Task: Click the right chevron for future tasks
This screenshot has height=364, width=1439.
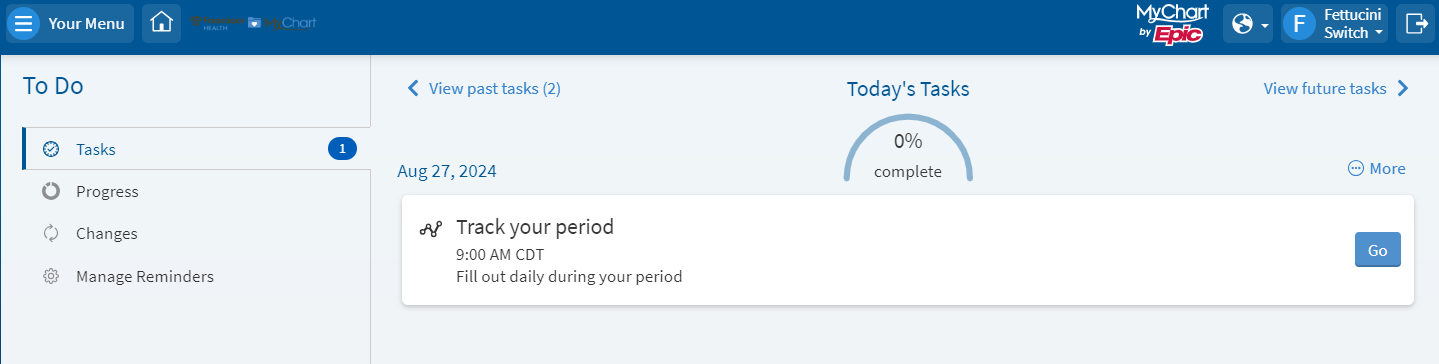Action: point(1402,88)
